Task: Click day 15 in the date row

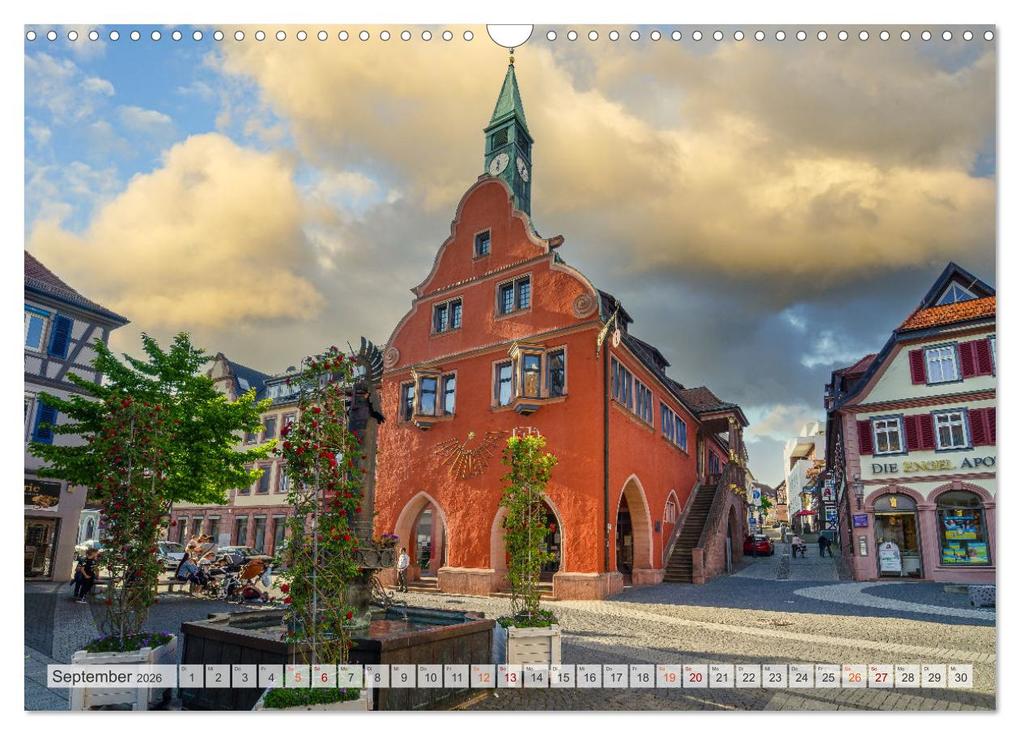Action: tap(563, 676)
